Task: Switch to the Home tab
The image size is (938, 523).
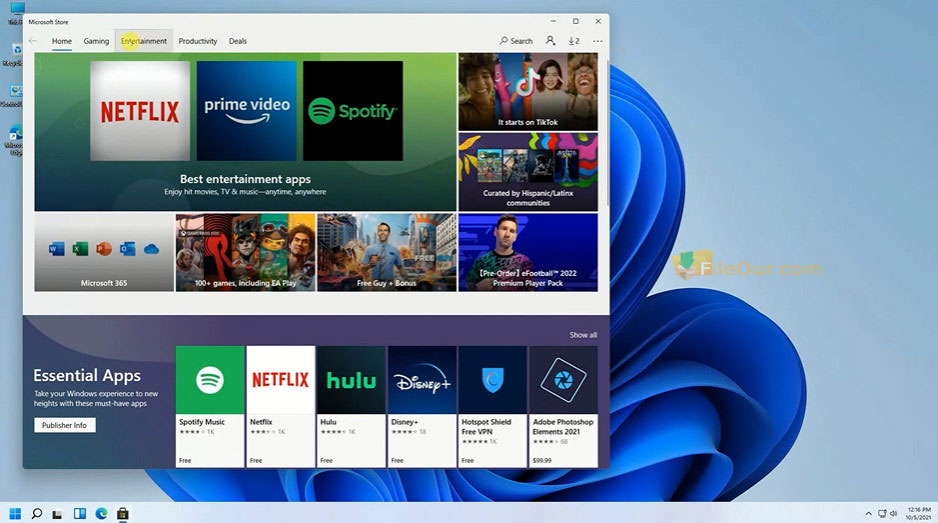Action: [x=62, y=41]
